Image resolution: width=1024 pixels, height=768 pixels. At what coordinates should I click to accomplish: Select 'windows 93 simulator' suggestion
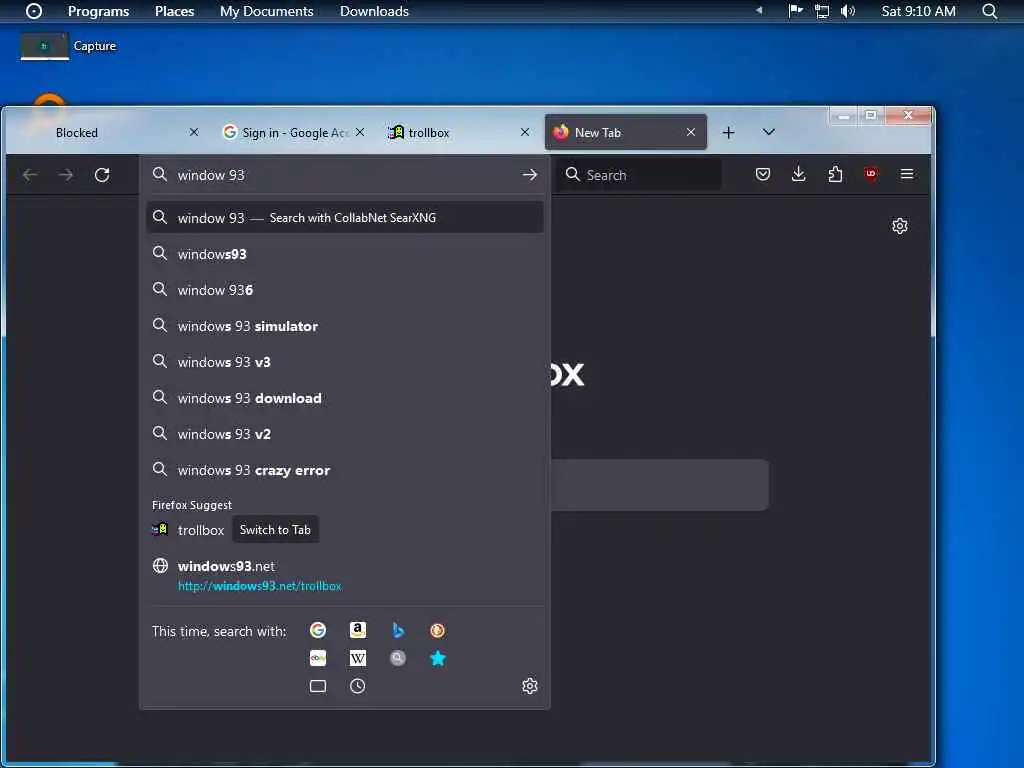[345, 326]
